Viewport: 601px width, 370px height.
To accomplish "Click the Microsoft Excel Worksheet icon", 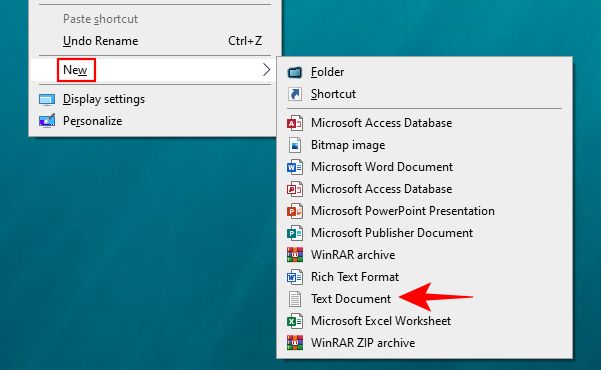I will 295,321.
